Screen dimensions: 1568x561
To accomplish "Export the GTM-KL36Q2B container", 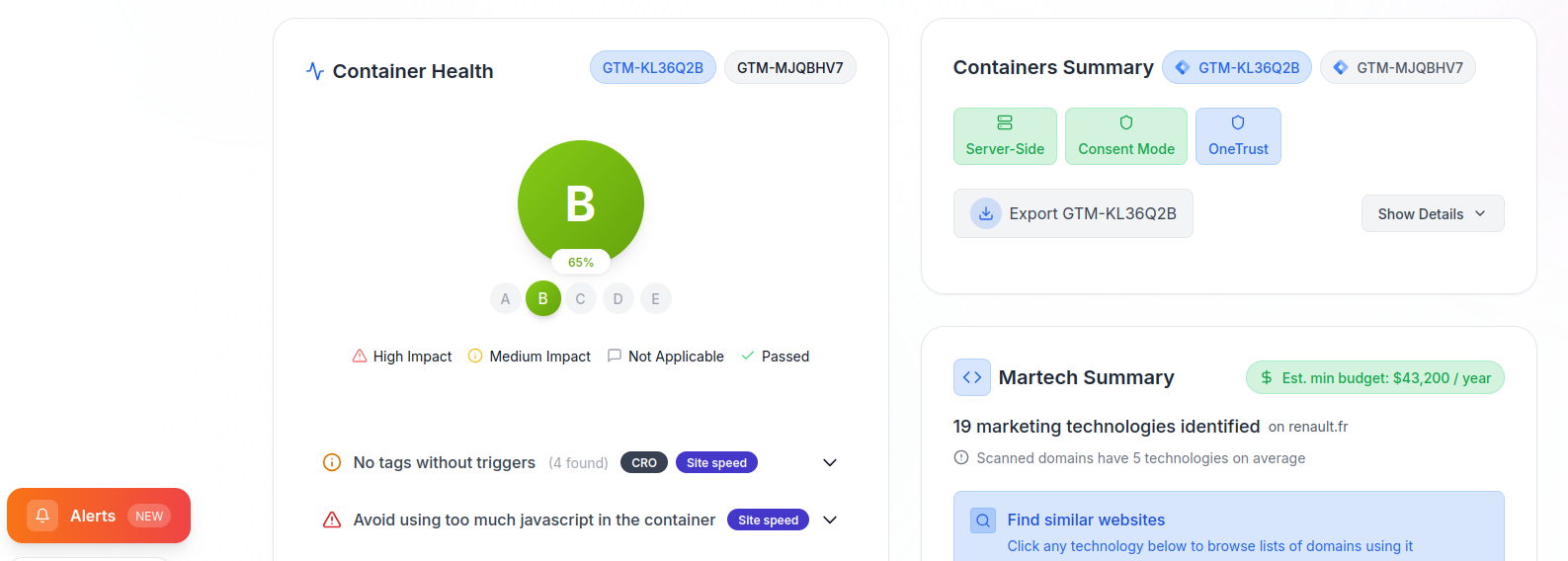I will 1073,213.
